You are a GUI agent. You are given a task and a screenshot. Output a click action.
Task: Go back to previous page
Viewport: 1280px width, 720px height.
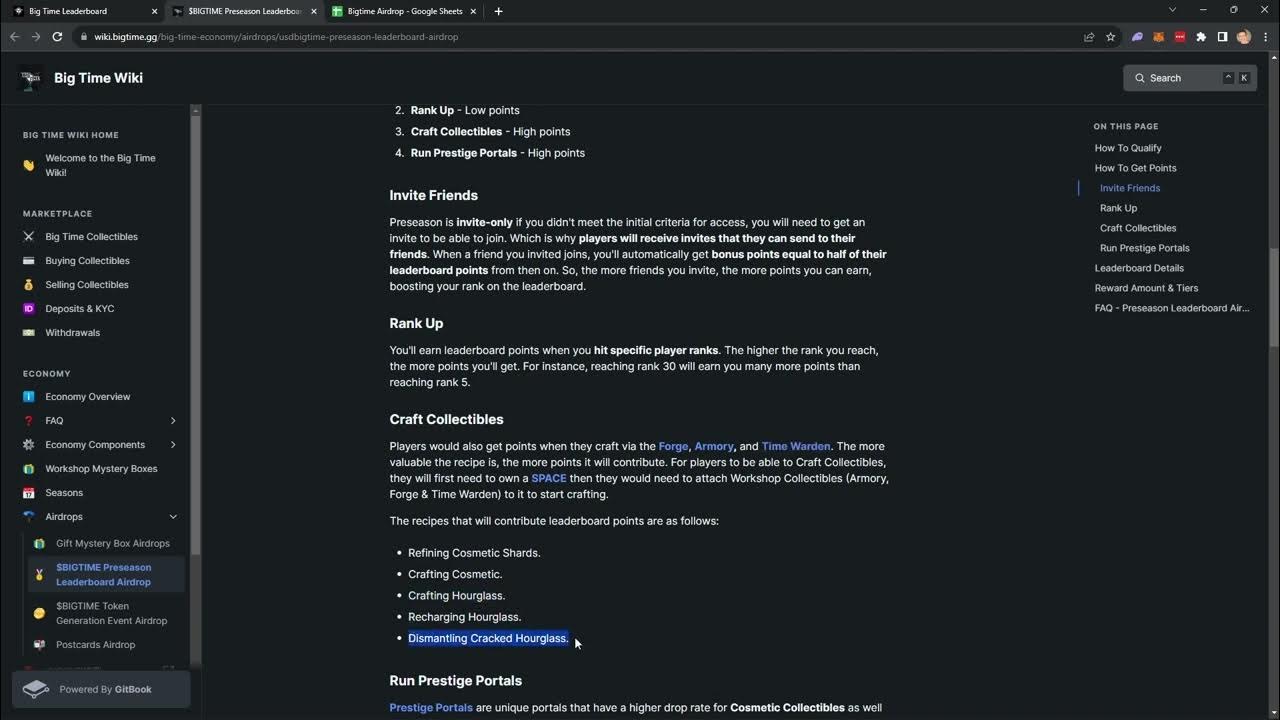[14, 37]
